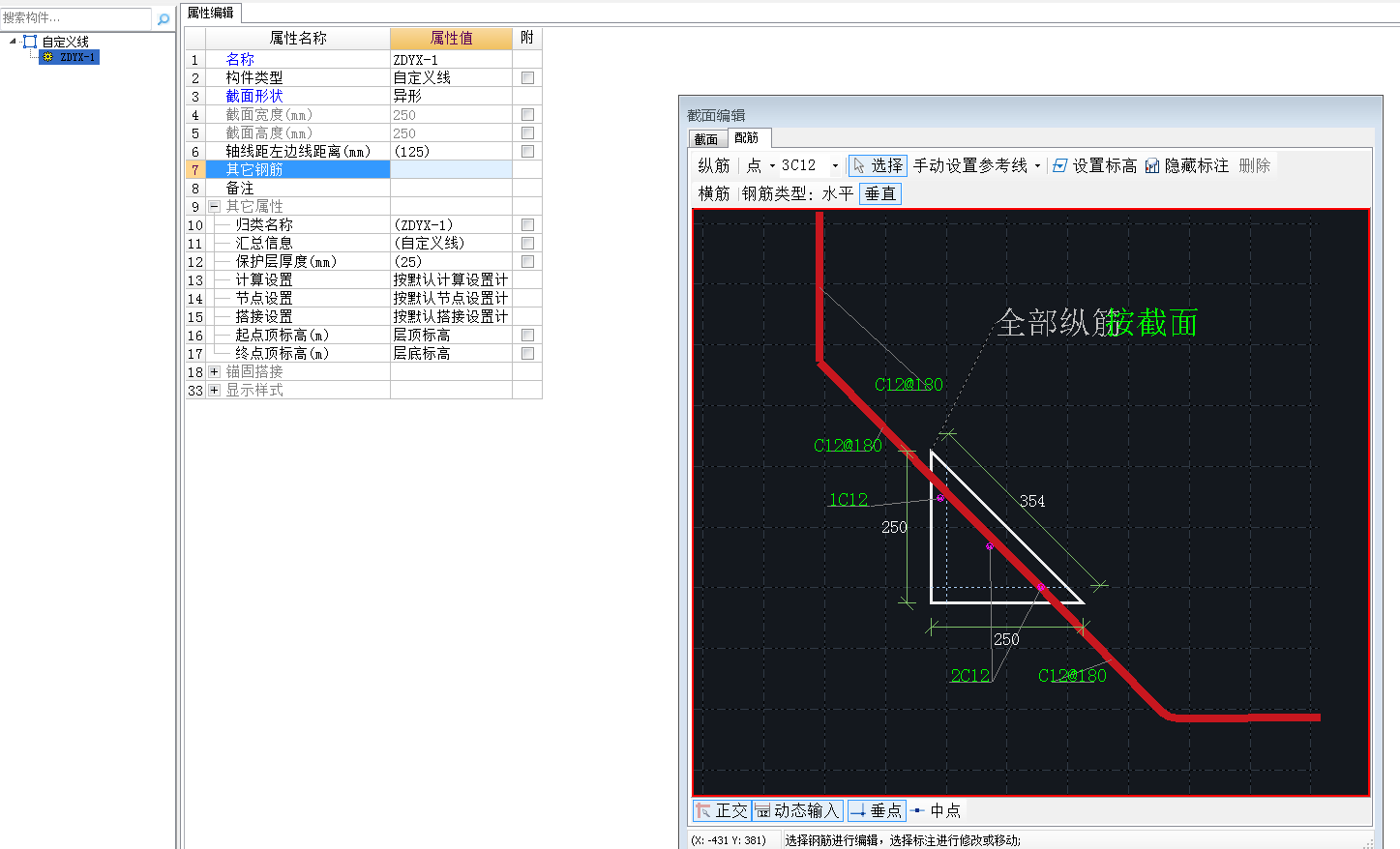Click the 汇总信息 value (自定义线)
The width and height of the screenshot is (1400, 849).
451,243
